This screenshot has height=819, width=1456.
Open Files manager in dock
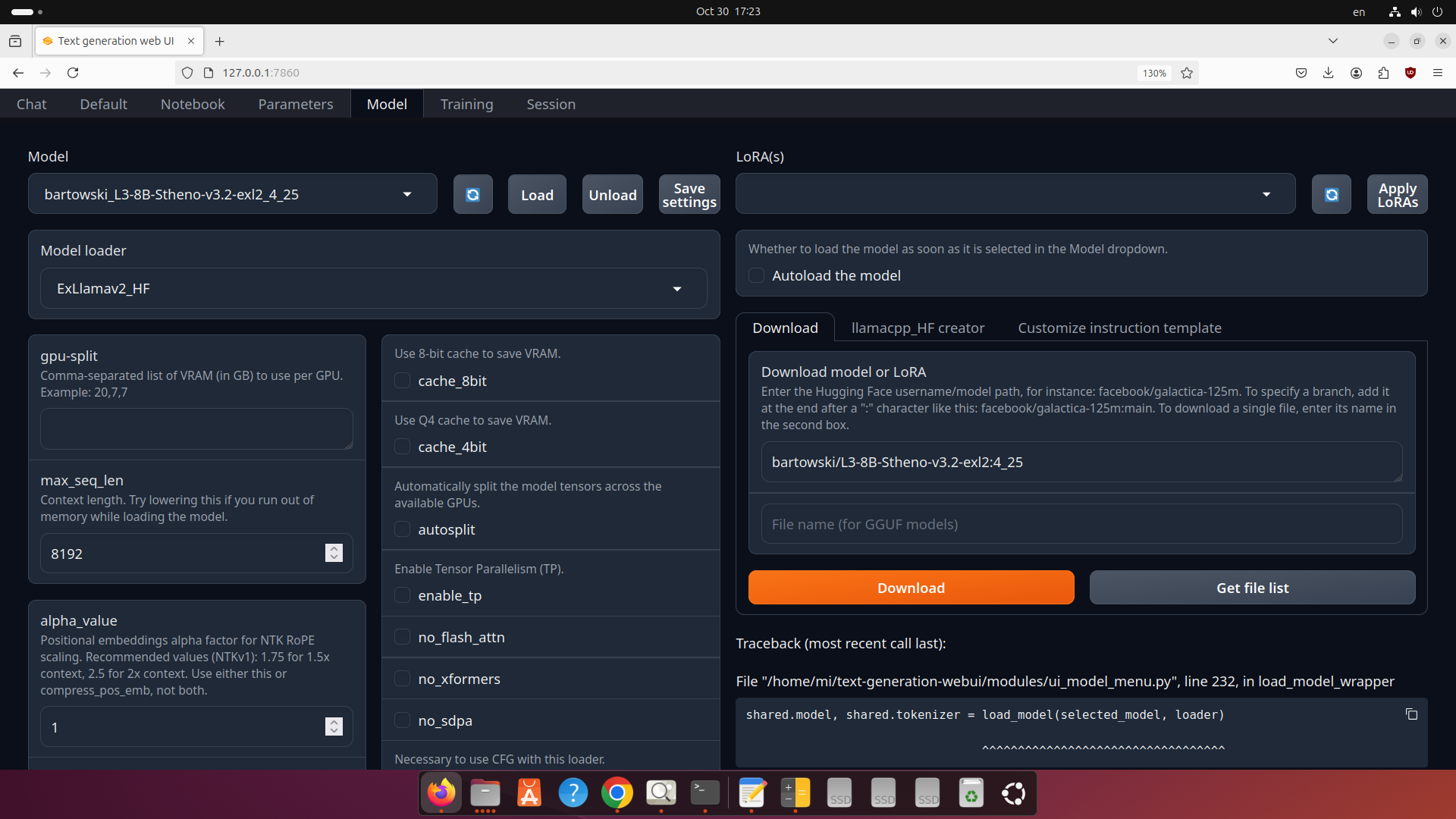pos(485,793)
